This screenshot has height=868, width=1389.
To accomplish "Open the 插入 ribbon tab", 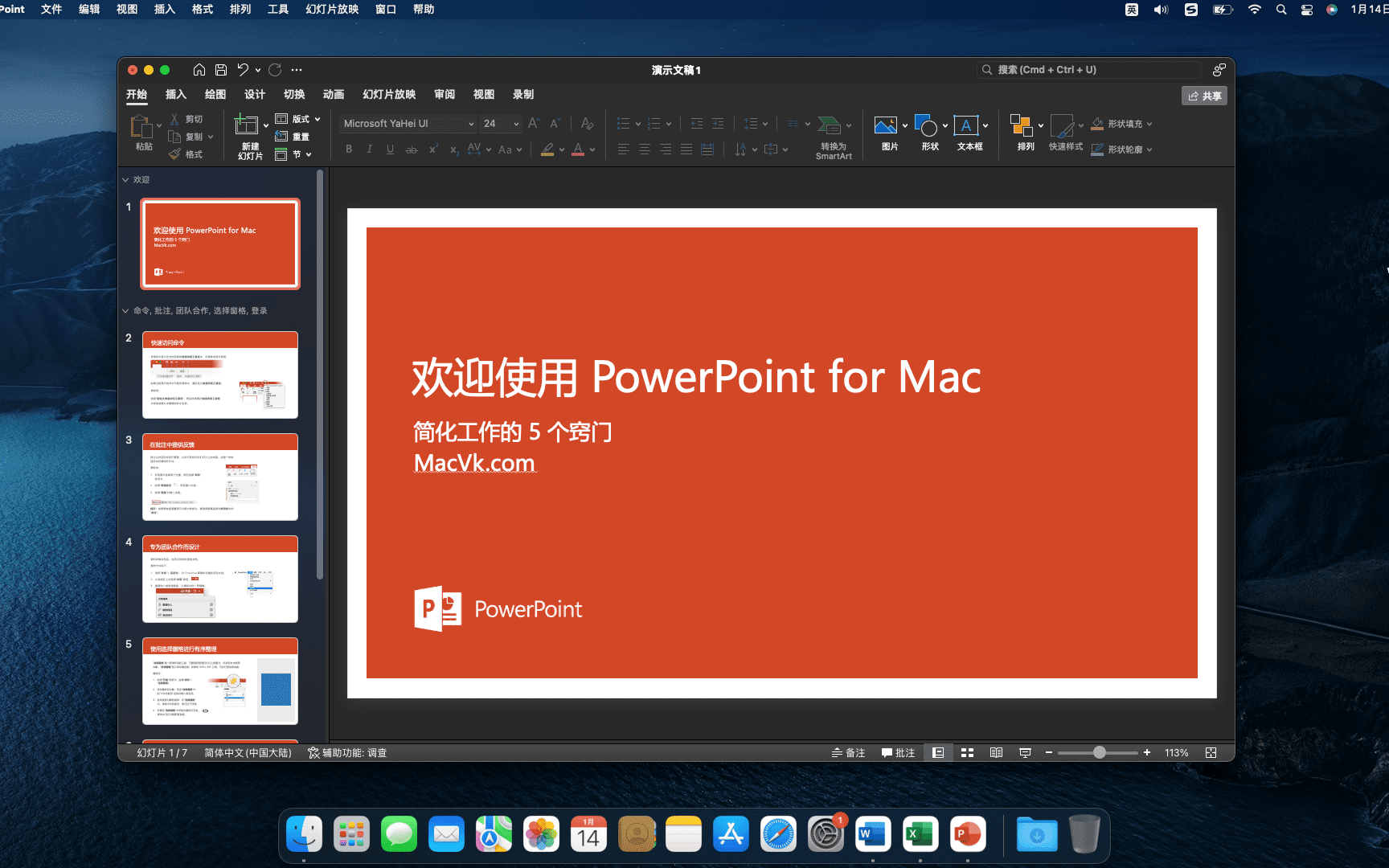I will 175,94.
